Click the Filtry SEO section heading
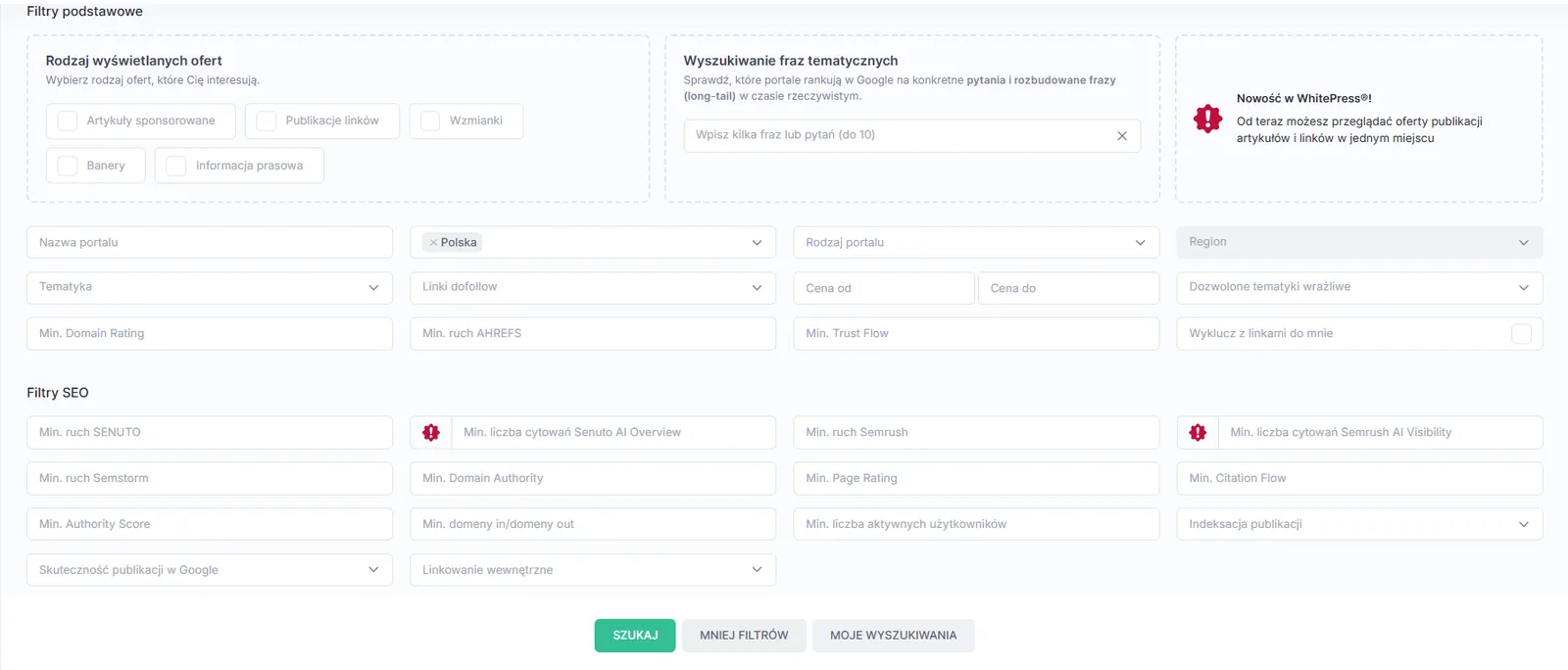This screenshot has width=1568, height=670. 58,393
